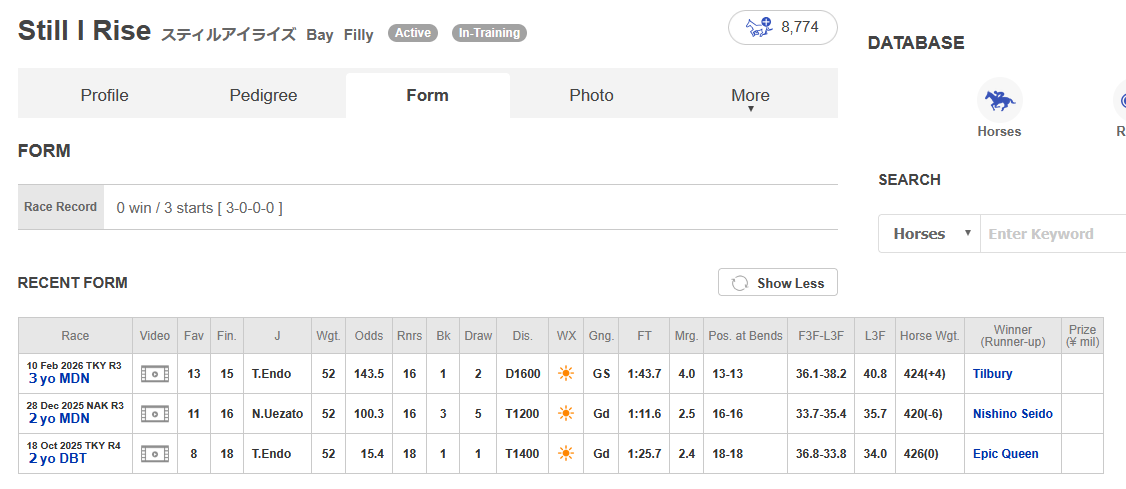The height and width of the screenshot is (489, 1126).
Task: Play video for 28 Dec 2025 NAK R3 race
Action: 155,414
